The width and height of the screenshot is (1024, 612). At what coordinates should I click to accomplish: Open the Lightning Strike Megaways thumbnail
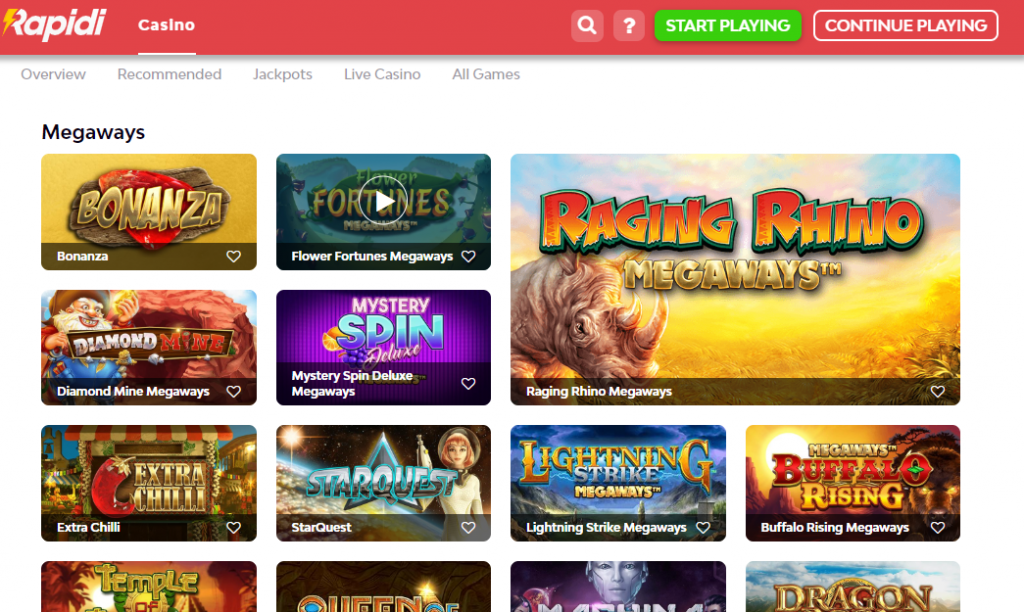pyautogui.click(x=618, y=483)
